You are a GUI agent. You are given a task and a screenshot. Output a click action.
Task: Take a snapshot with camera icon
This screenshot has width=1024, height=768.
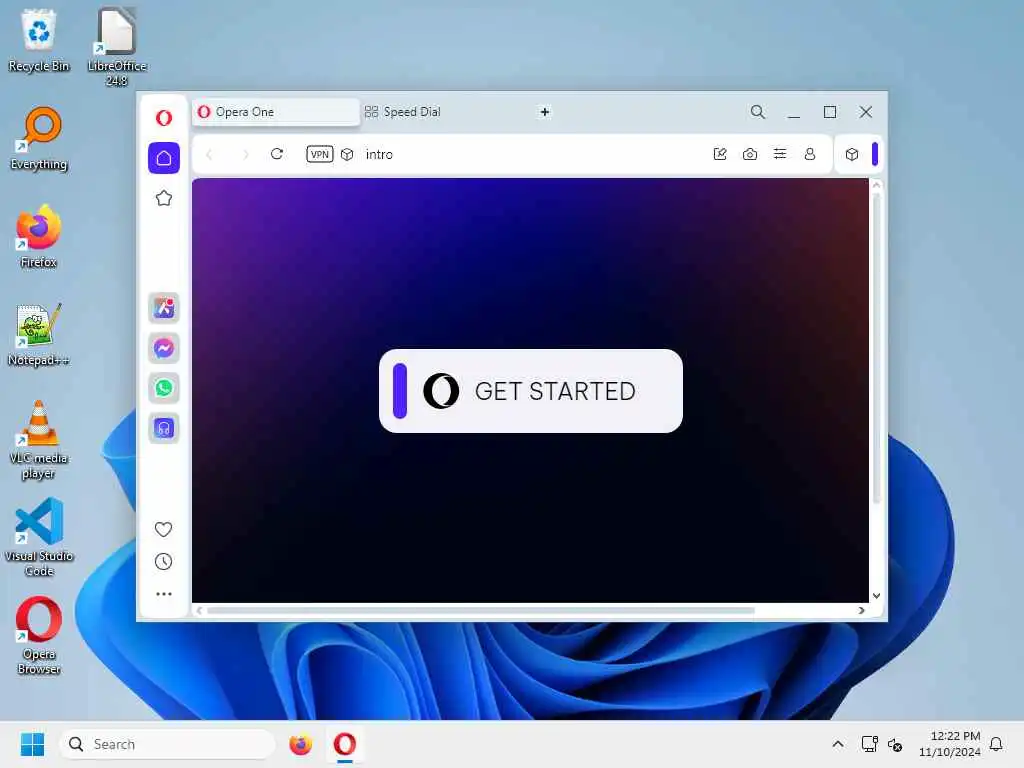tap(750, 154)
